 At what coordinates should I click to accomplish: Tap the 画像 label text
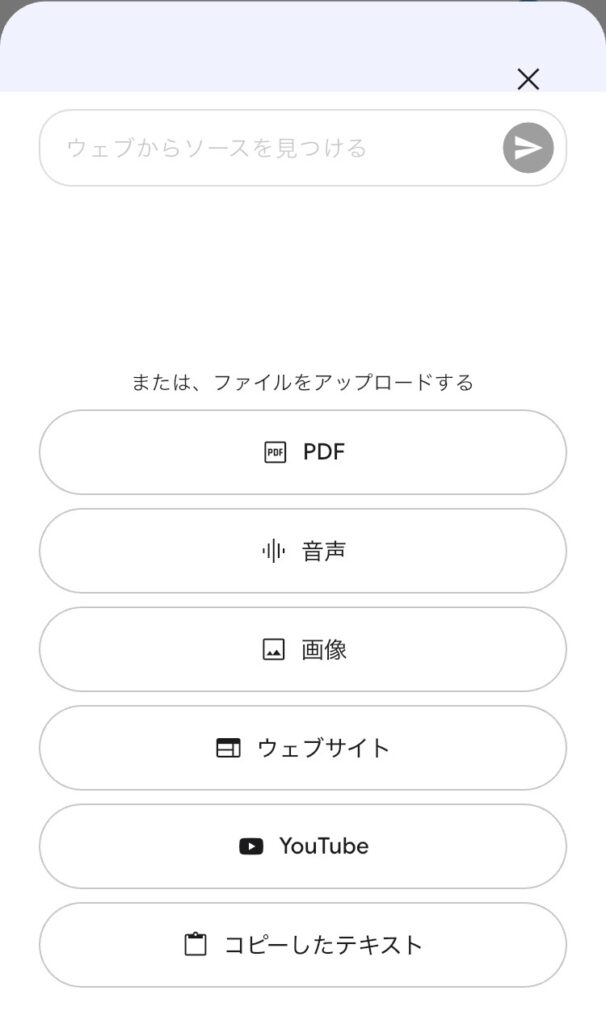(x=324, y=650)
